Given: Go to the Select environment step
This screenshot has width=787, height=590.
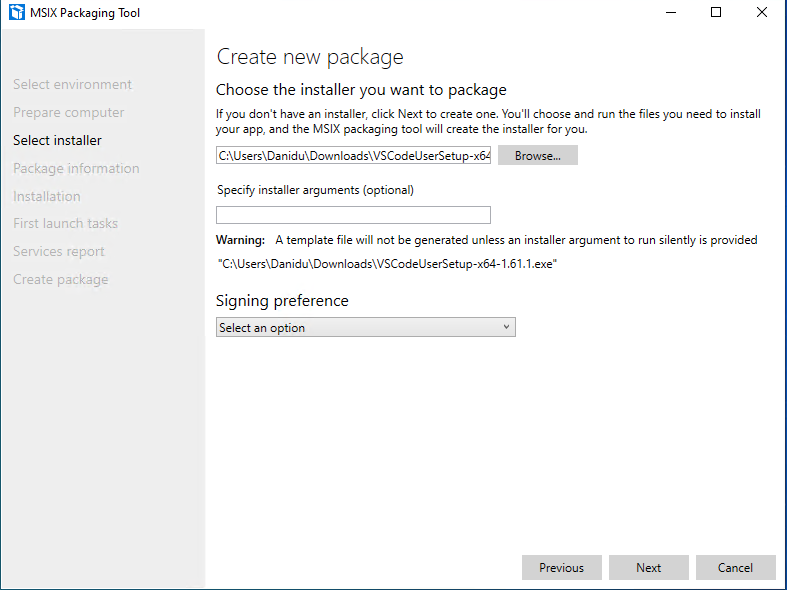Looking at the screenshot, I should click(72, 84).
